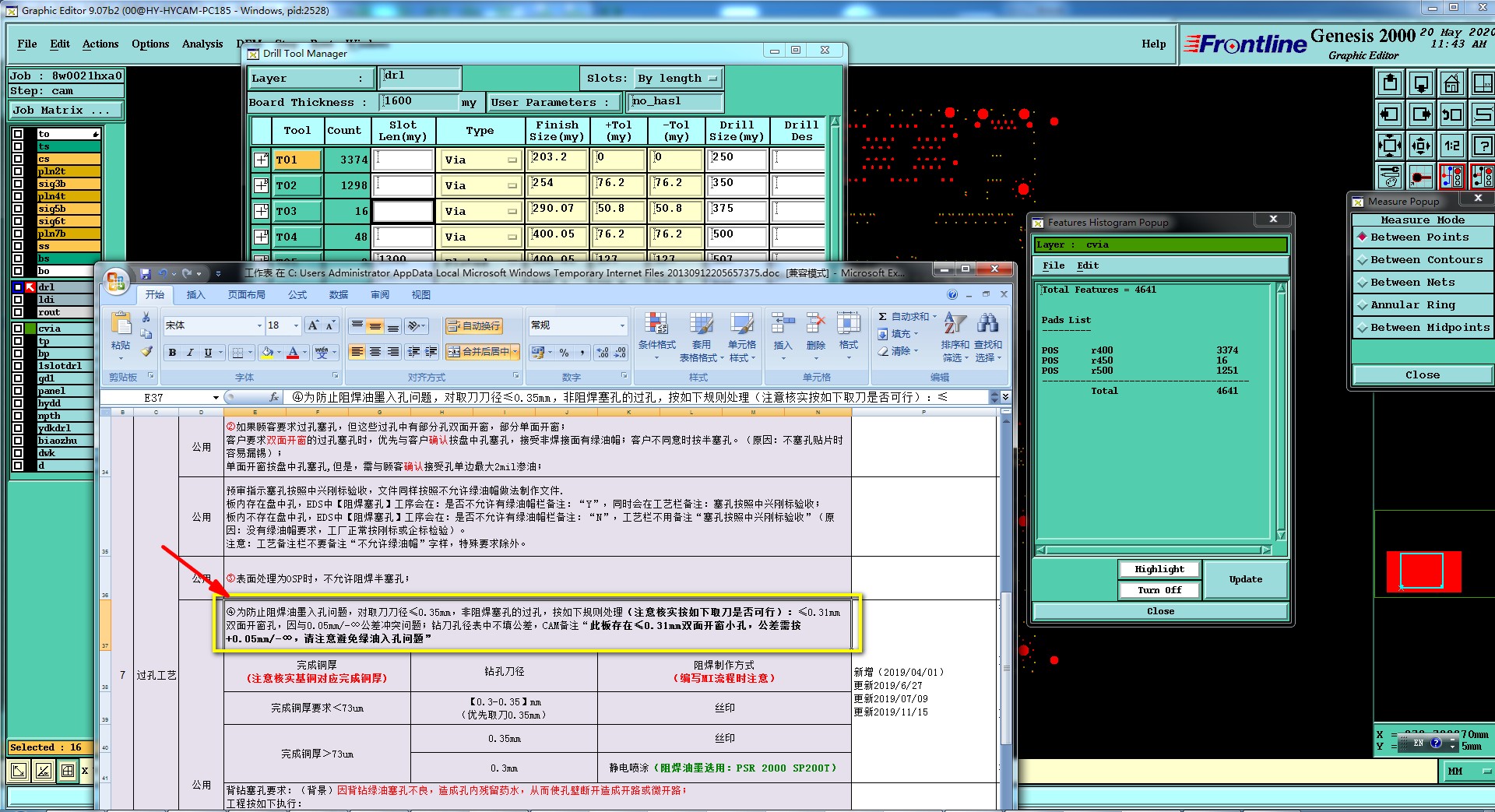
Task: Click the Highlight button in Histogram popup
Action: tap(1159, 569)
